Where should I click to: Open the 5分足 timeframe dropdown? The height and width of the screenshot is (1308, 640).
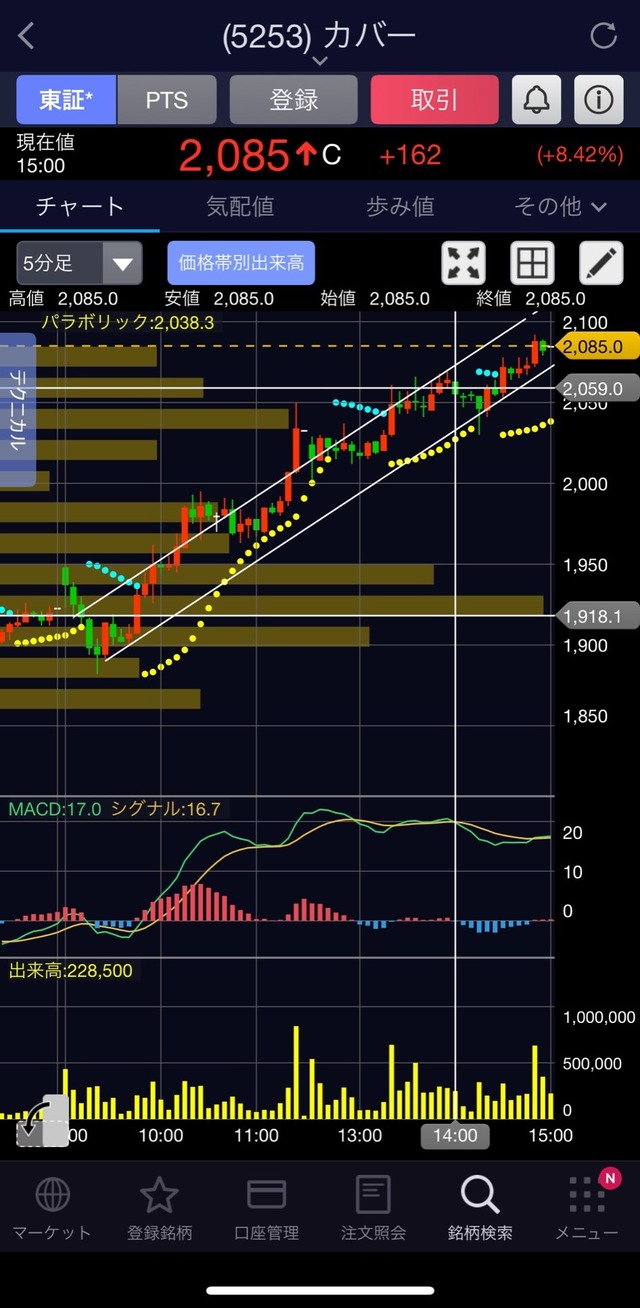[x=79, y=264]
